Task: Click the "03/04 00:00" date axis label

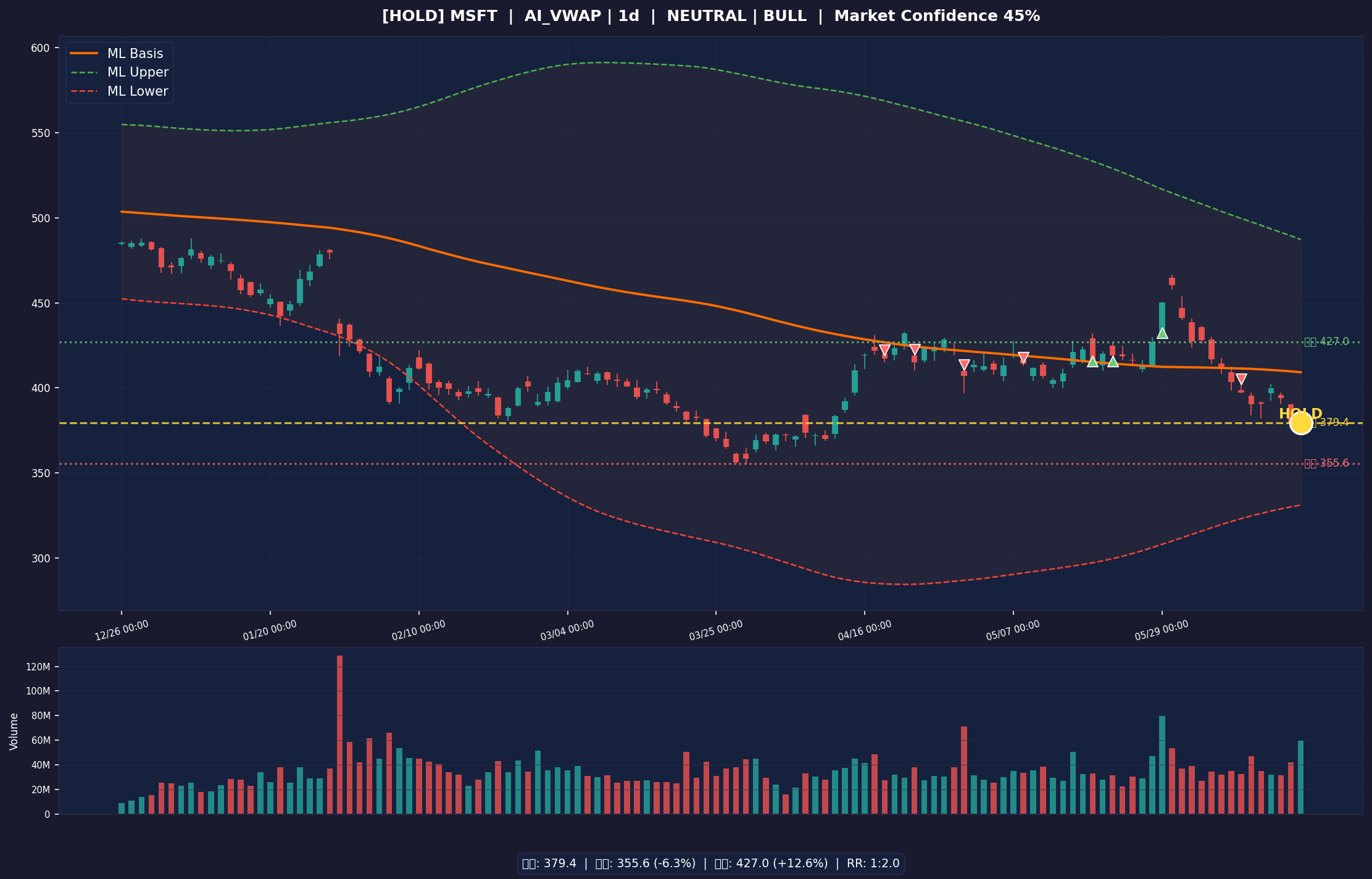Action: pos(567,631)
